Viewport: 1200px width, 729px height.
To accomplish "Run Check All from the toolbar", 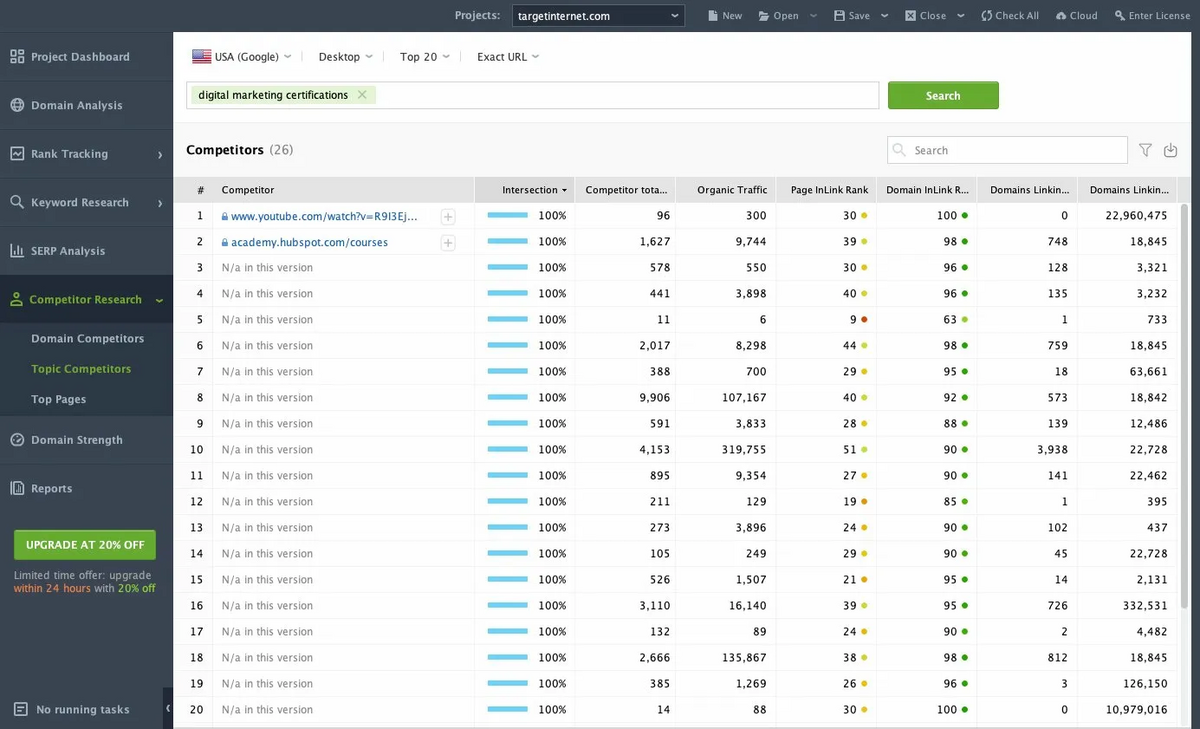I will tap(1010, 16).
